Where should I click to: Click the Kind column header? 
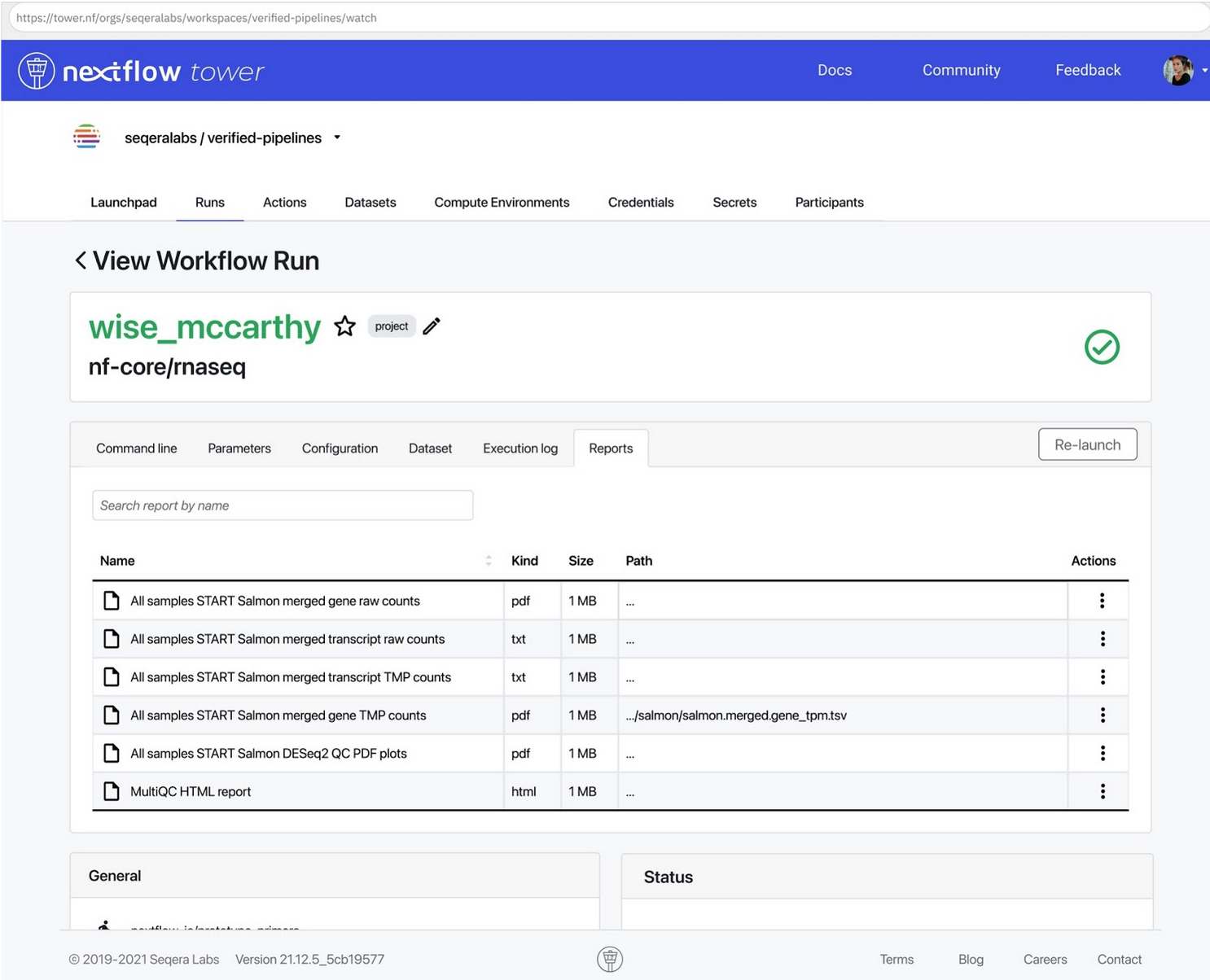pos(524,561)
